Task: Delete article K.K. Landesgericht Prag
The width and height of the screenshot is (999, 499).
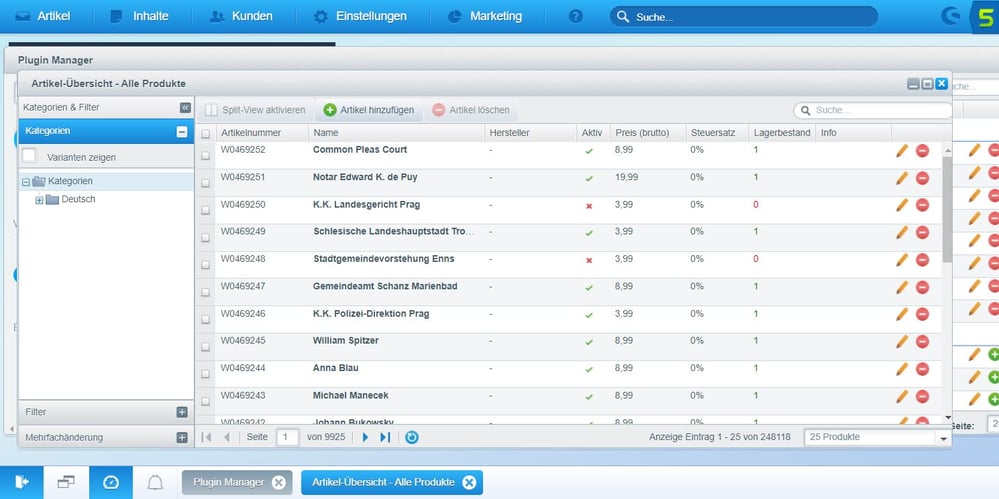Action: coord(922,205)
